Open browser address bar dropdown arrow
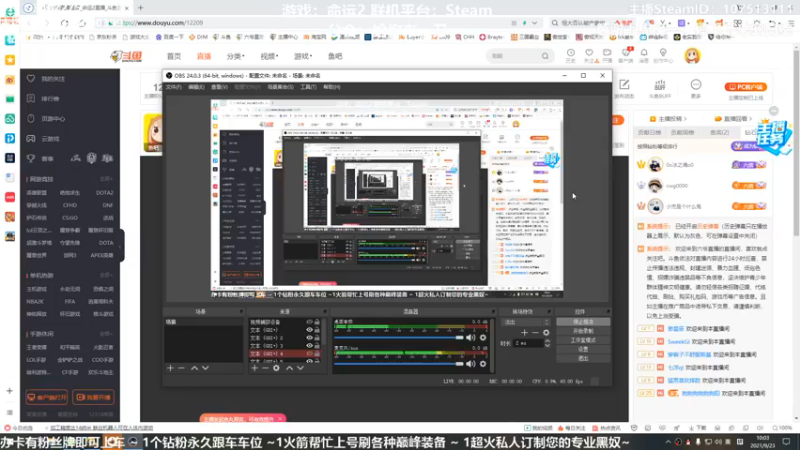Viewport: 800px width, 450px height. (x=534, y=23)
